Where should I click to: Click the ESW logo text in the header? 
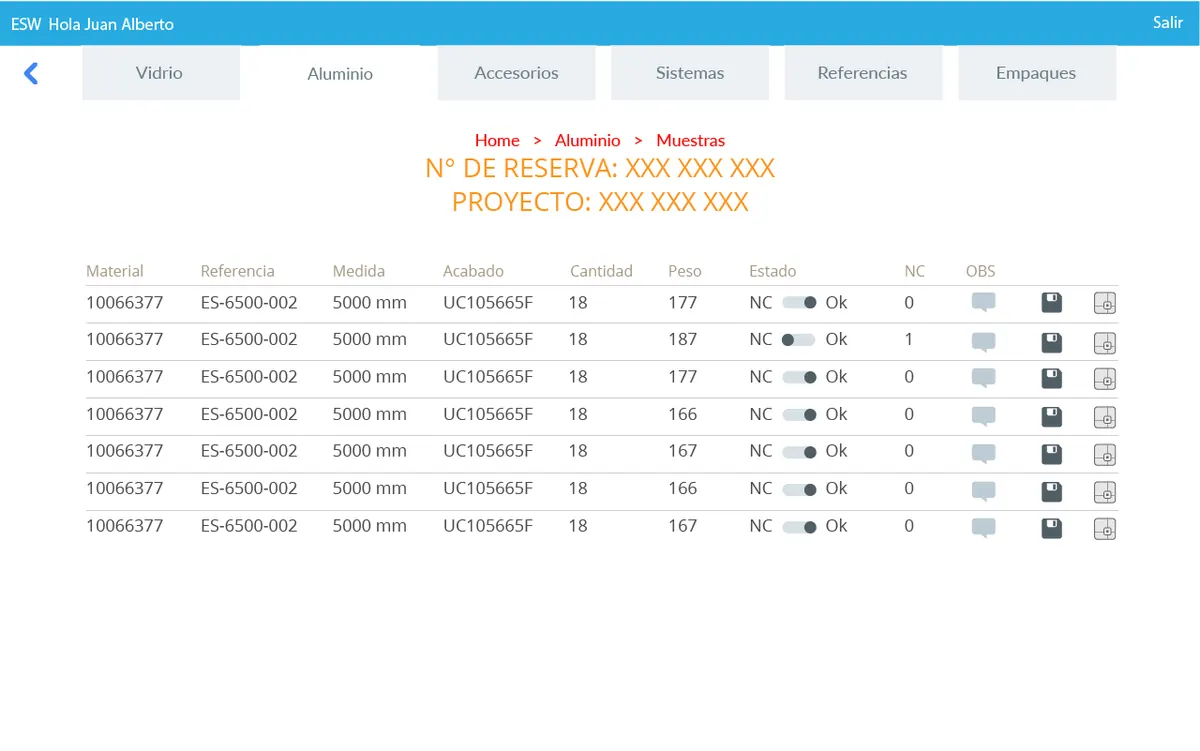coord(26,24)
